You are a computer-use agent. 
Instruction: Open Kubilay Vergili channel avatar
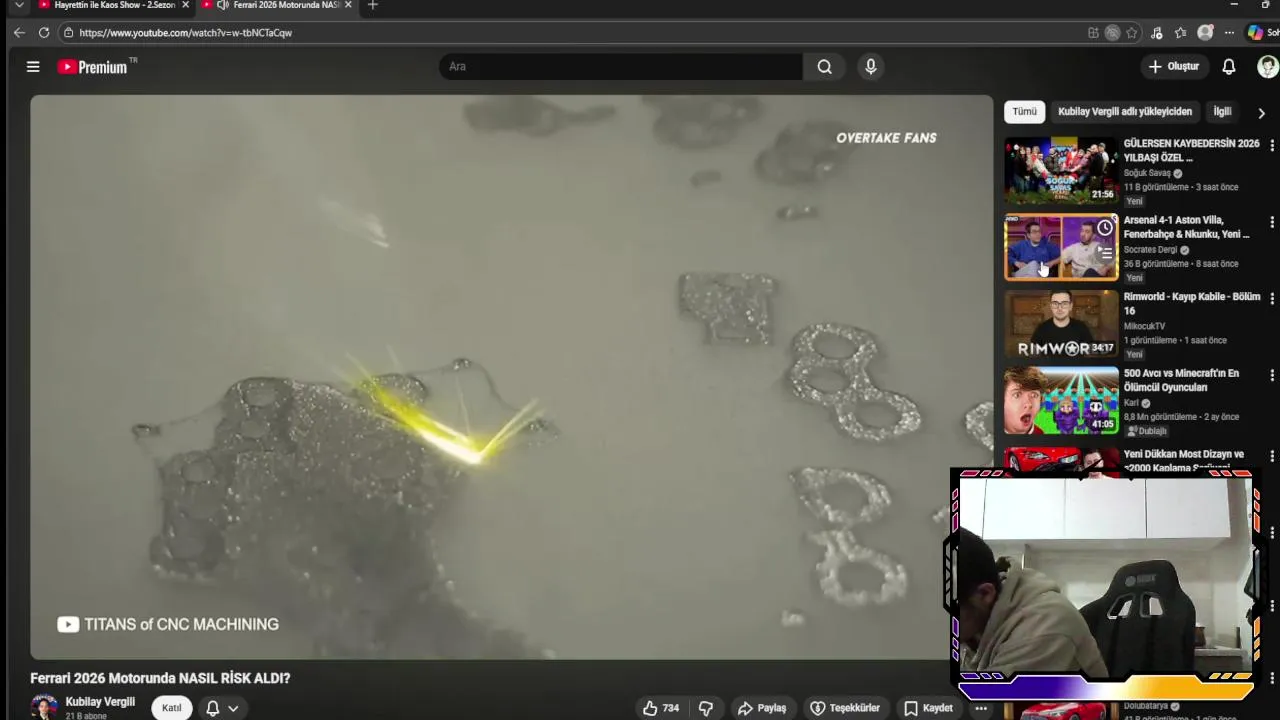coord(44,707)
